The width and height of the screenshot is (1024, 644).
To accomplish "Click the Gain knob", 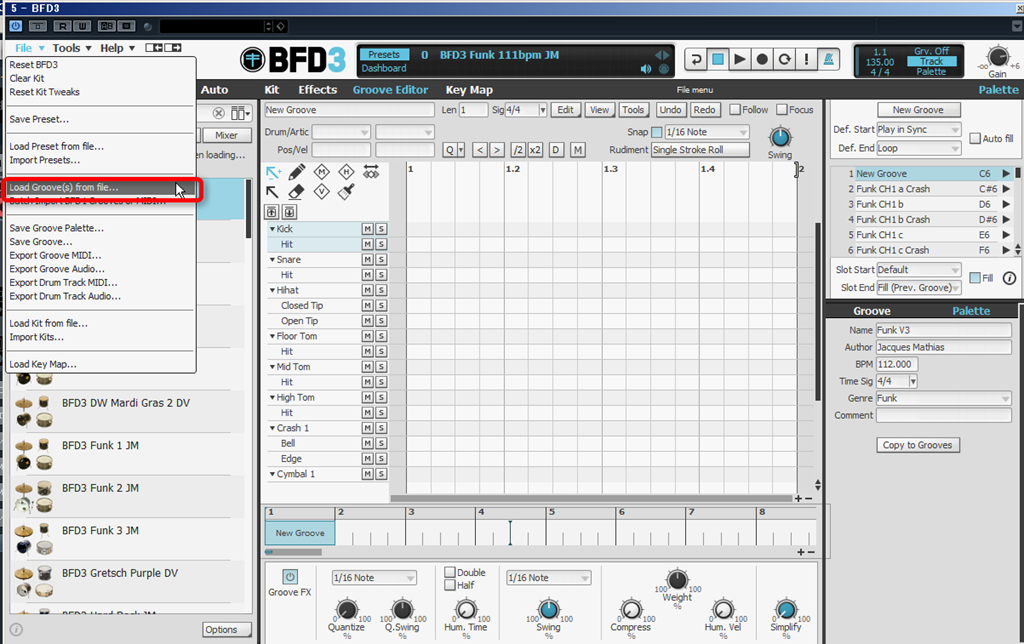I will [x=997, y=57].
